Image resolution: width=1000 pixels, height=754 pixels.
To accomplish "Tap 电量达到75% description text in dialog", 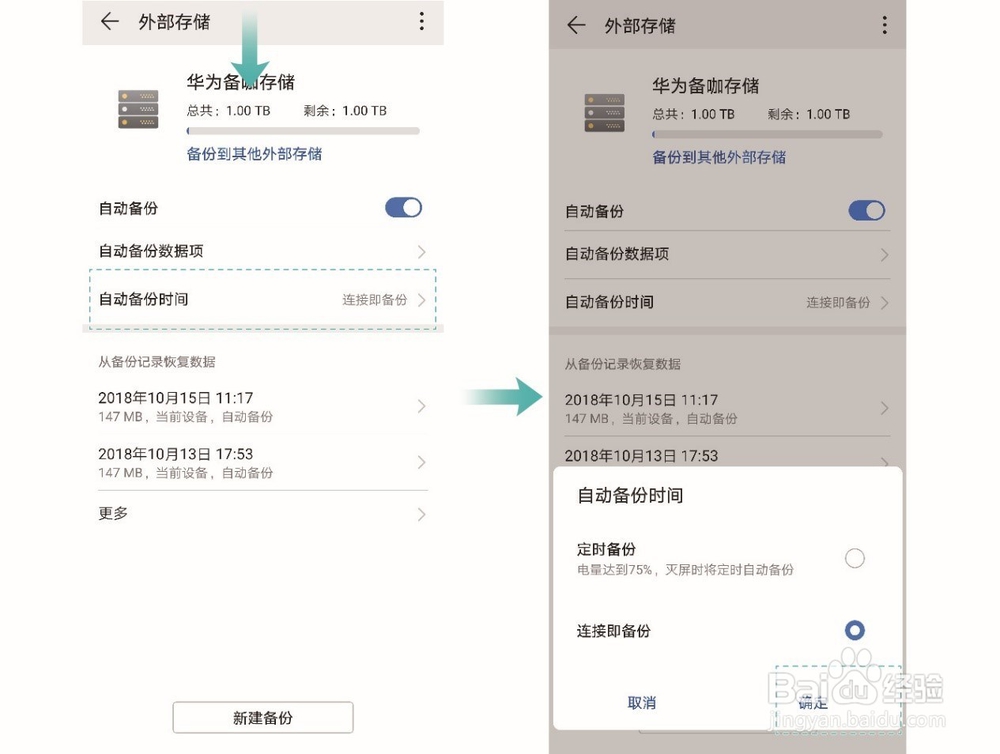I will coord(685,570).
